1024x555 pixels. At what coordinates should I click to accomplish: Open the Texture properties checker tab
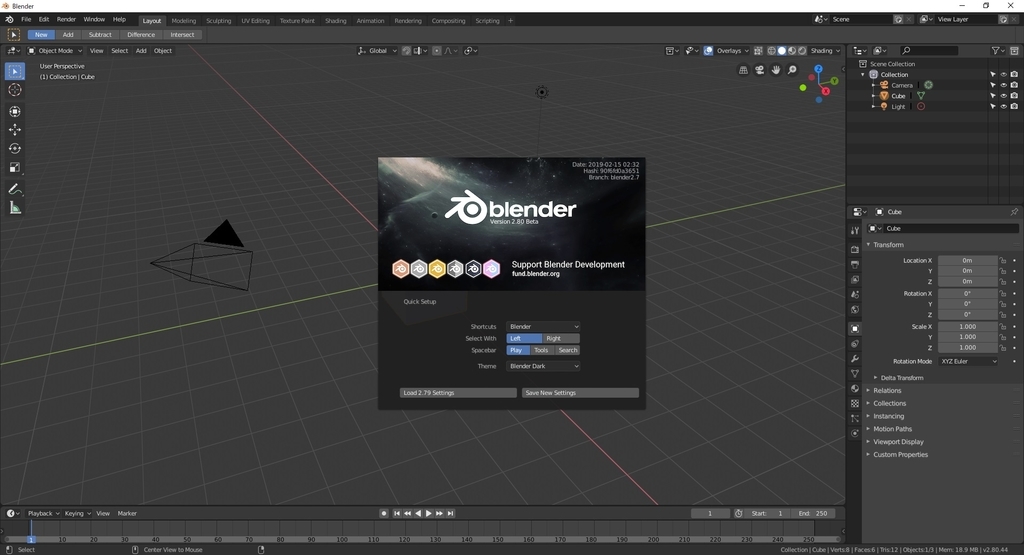855,404
